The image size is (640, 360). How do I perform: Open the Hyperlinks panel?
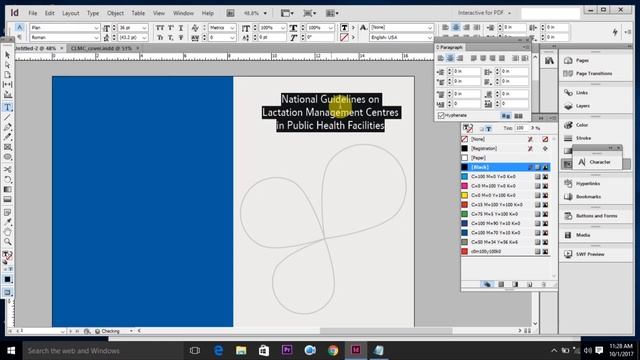click(x=588, y=184)
